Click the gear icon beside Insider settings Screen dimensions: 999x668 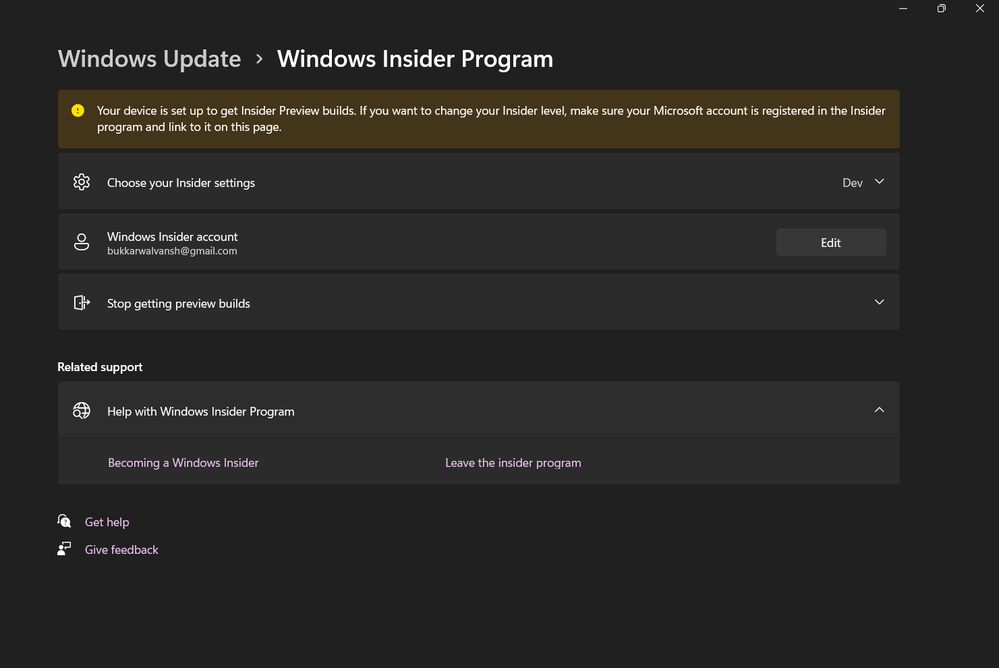[82, 182]
